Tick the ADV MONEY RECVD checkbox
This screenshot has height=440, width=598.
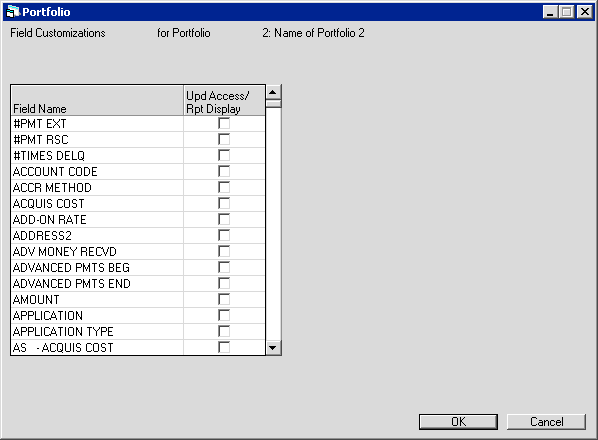click(x=224, y=252)
